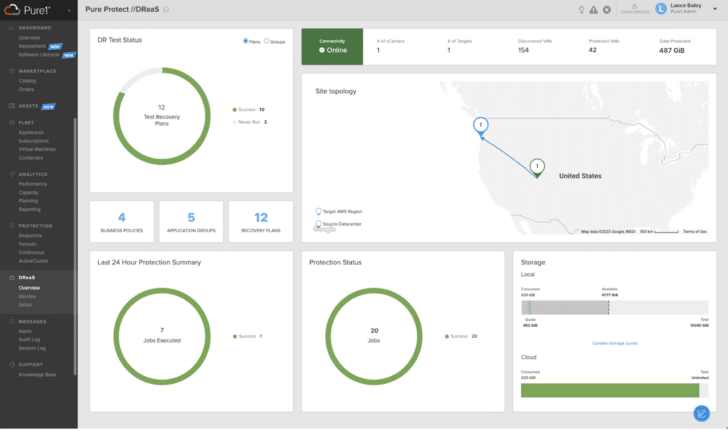The width and height of the screenshot is (728, 431).
Task: Open Assessment in the sidebar
Action: [32, 46]
